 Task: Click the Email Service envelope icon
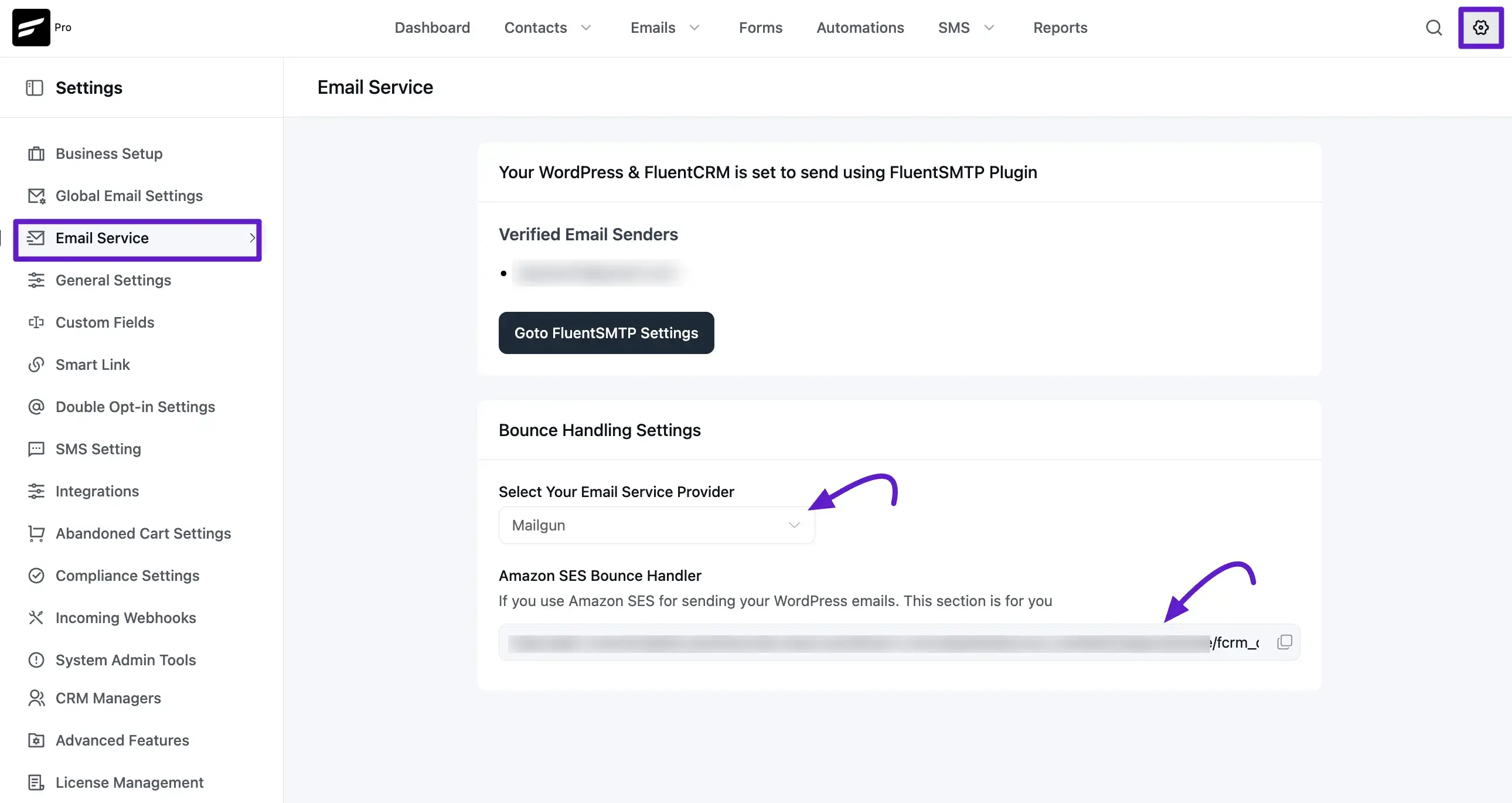coord(36,239)
